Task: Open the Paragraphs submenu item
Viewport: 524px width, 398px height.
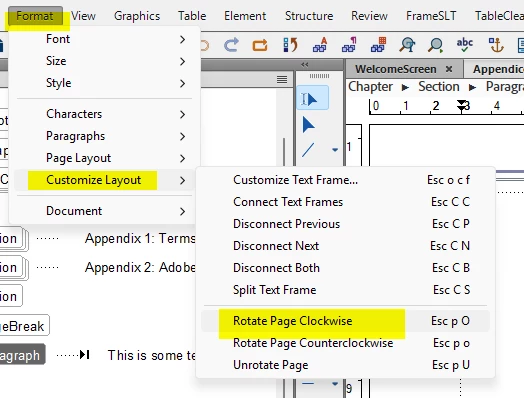Action: (x=105, y=136)
